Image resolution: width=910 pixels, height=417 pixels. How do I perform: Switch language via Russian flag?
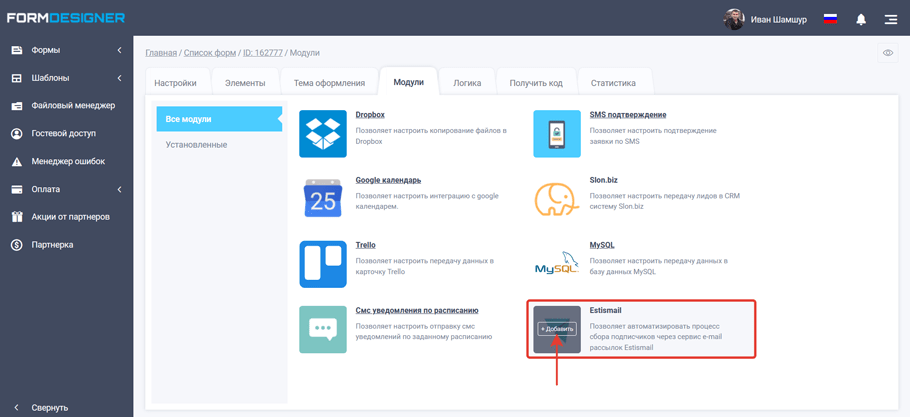831,19
